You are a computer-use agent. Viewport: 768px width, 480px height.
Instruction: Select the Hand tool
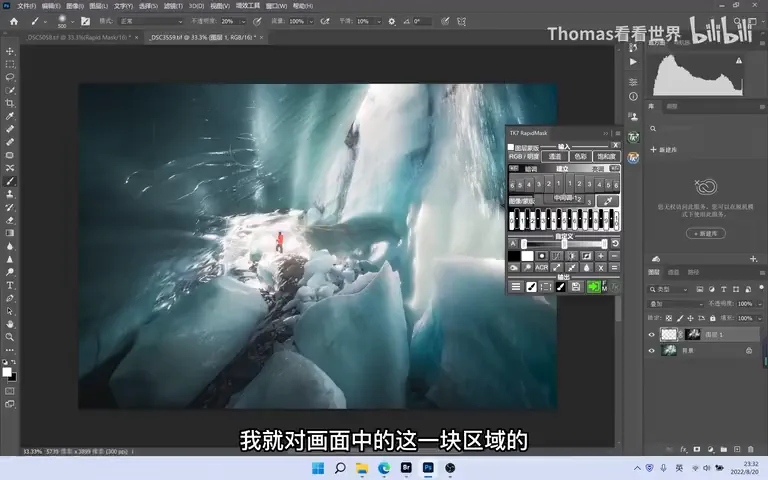click(10, 324)
